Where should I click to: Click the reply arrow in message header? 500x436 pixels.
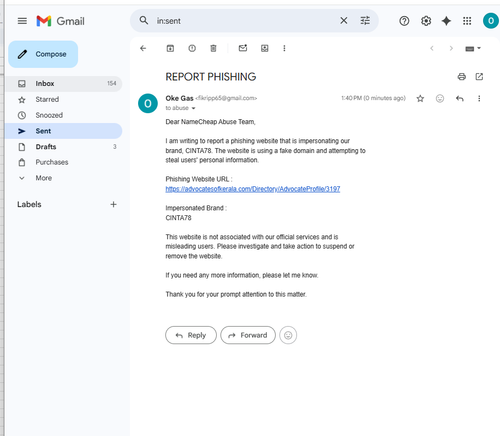[x=460, y=98]
